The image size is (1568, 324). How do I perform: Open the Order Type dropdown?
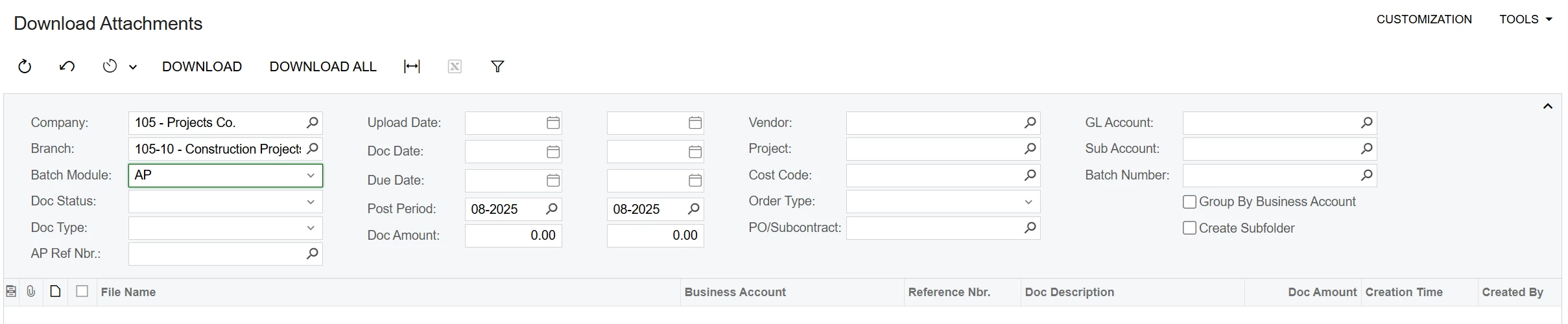click(1028, 202)
